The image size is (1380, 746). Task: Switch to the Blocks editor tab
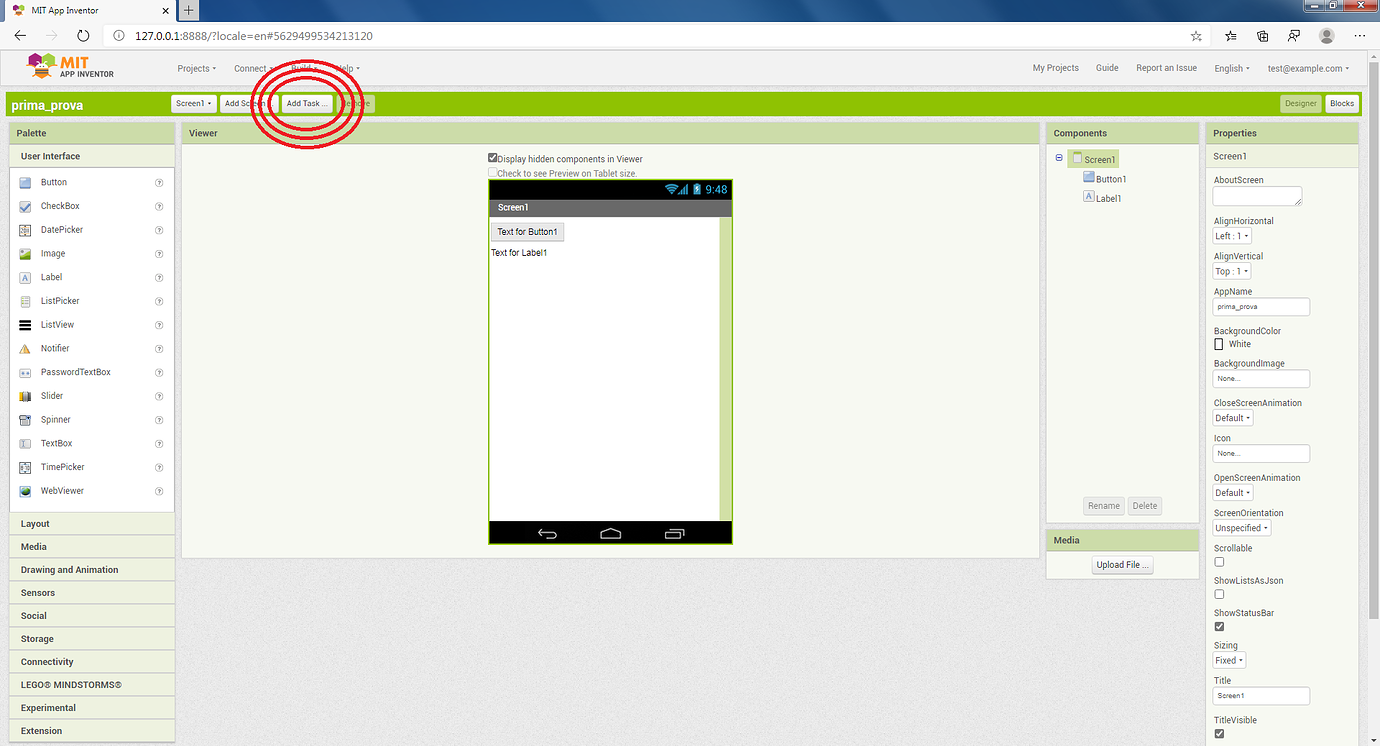(x=1342, y=103)
